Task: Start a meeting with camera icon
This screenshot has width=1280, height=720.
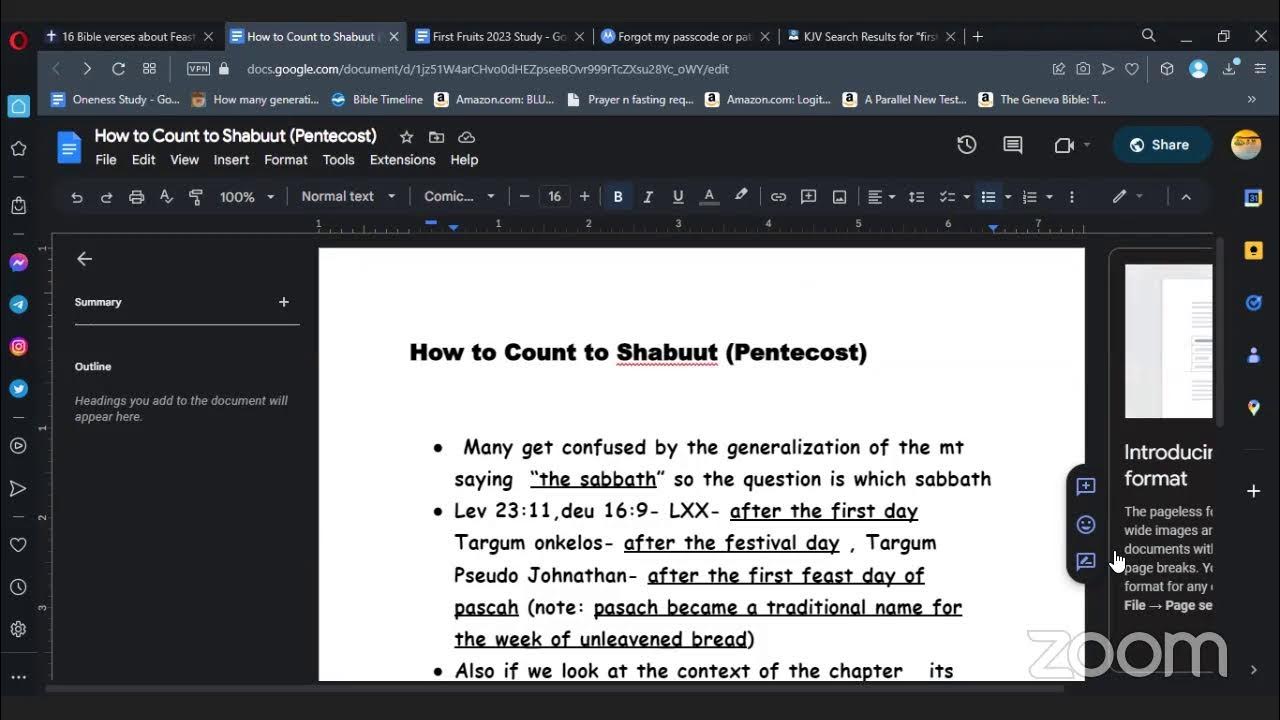Action: pyautogui.click(x=1071, y=145)
